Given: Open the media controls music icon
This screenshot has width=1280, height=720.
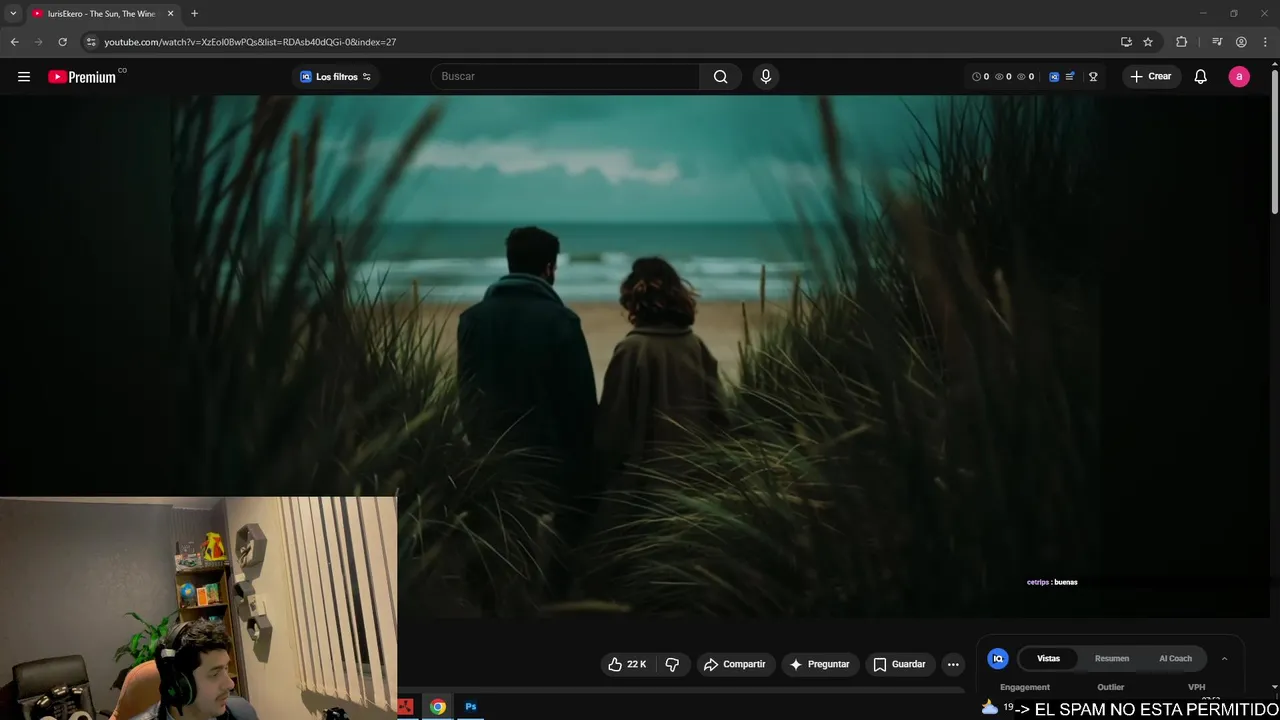Looking at the screenshot, I should [x=1217, y=42].
